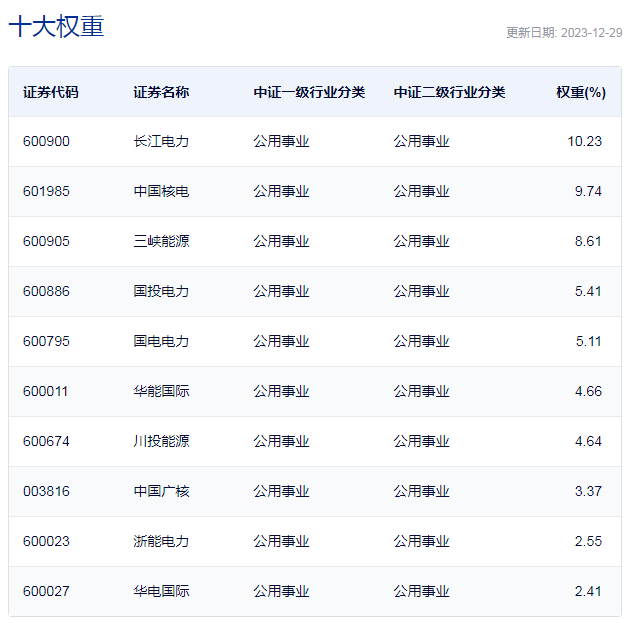This screenshot has height=623, width=634.
Task: Select weight value 5.41
Action: coord(588,291)
